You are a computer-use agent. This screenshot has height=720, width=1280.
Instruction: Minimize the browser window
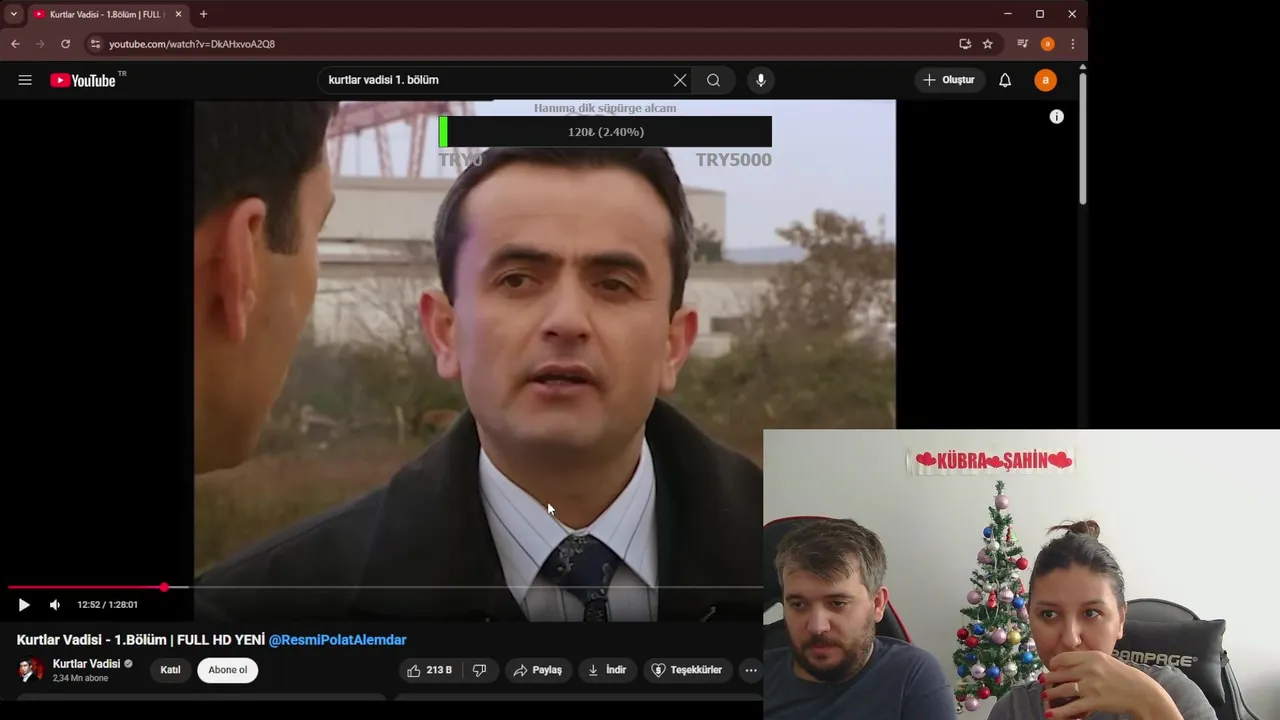(1008, 14)
